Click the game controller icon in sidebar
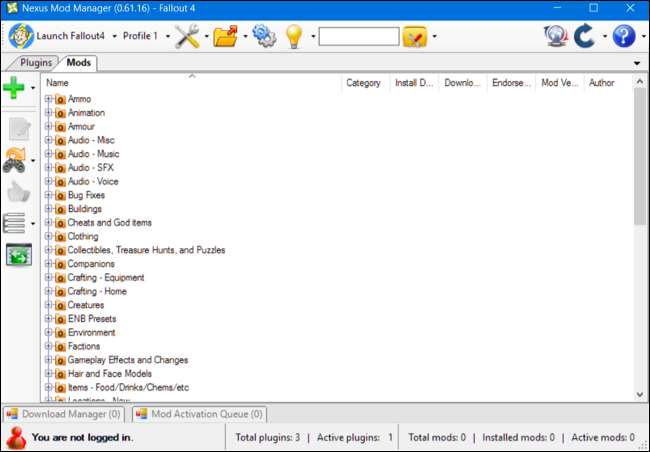The image size is (650, 452). (x=15, y=159)
